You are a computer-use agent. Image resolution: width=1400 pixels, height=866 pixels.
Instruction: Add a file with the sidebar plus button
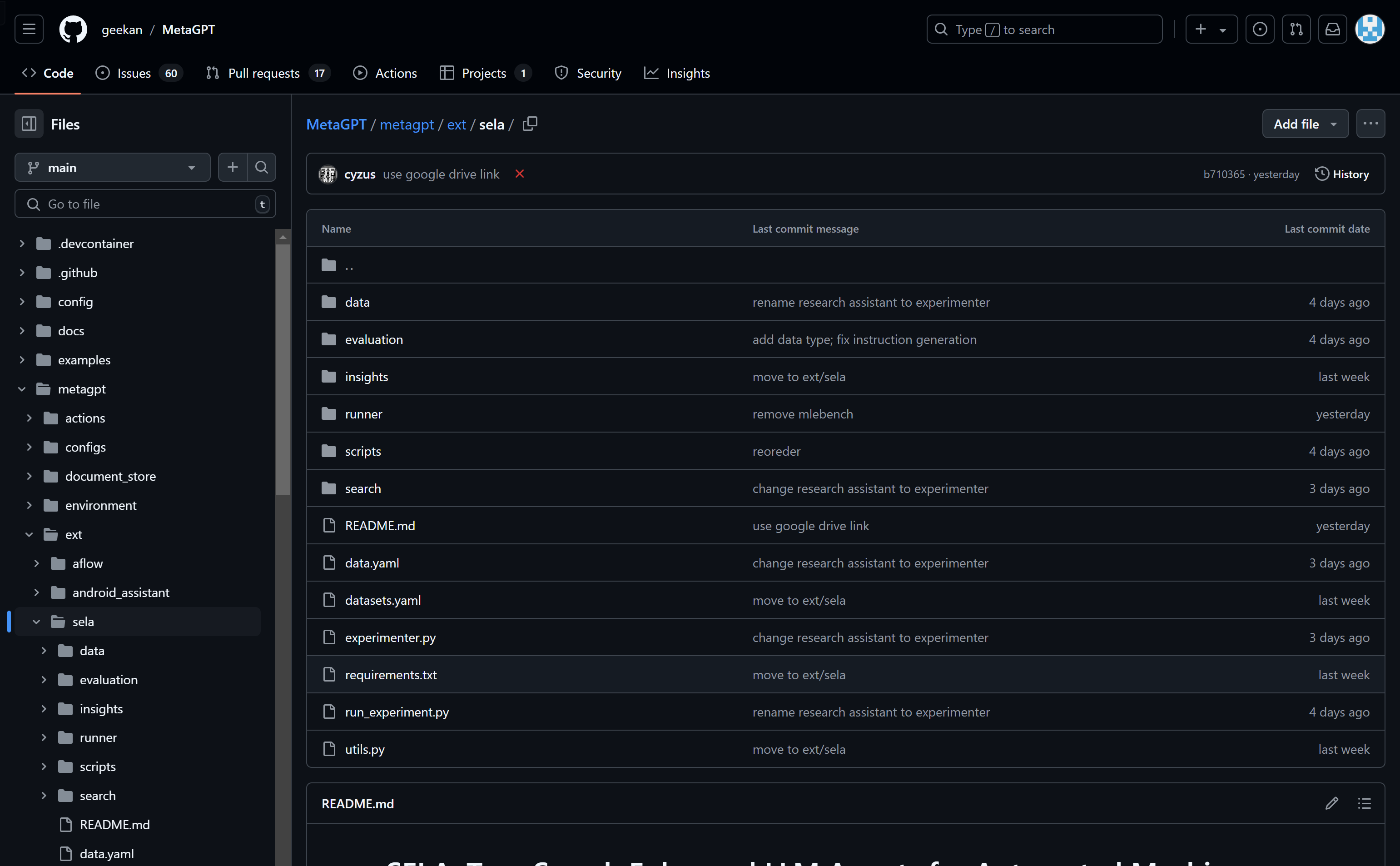point(233,167)
